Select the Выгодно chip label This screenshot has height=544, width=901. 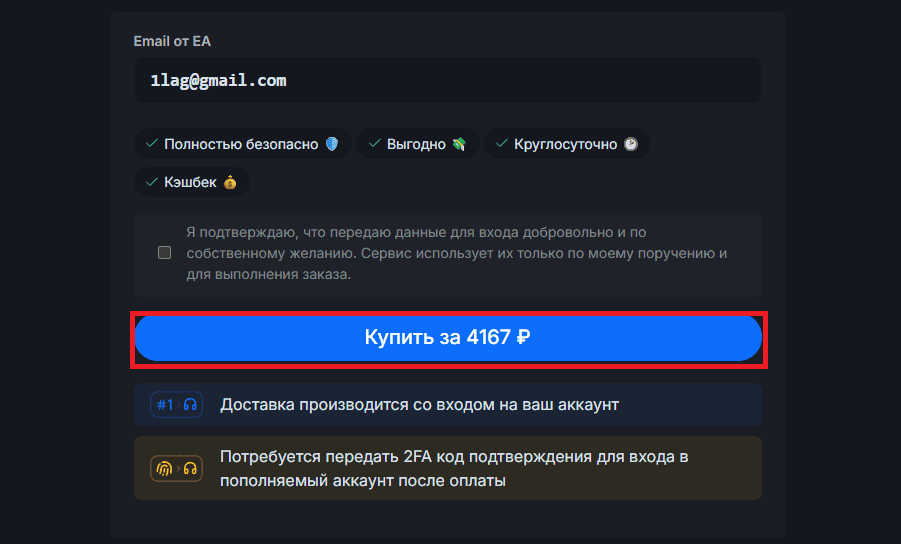(416, 144)
